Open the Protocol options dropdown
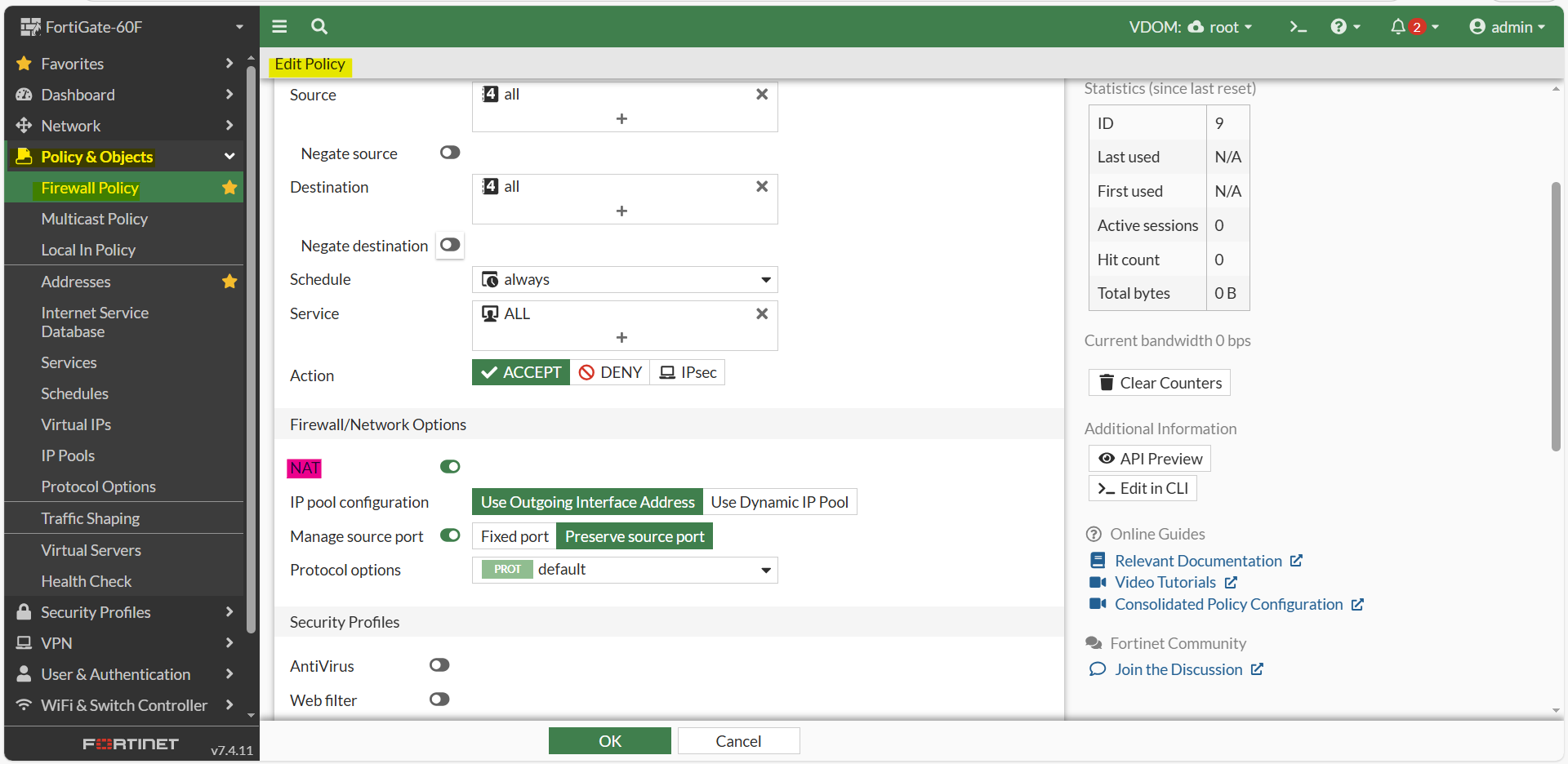 [x=625, y=570]
